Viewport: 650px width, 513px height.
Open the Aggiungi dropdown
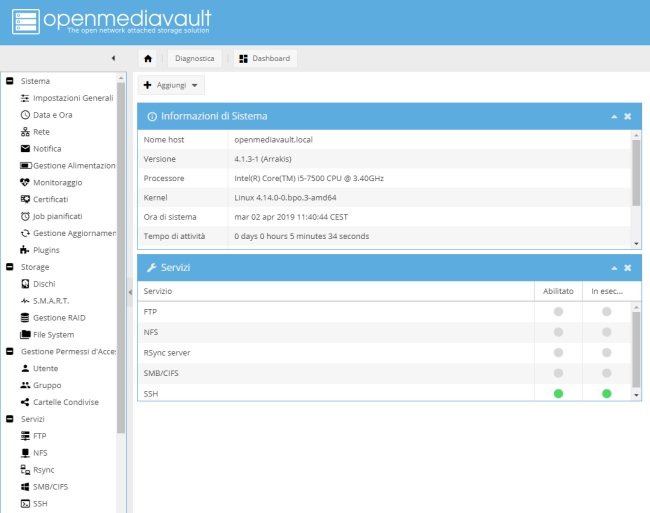click(171, 85)
